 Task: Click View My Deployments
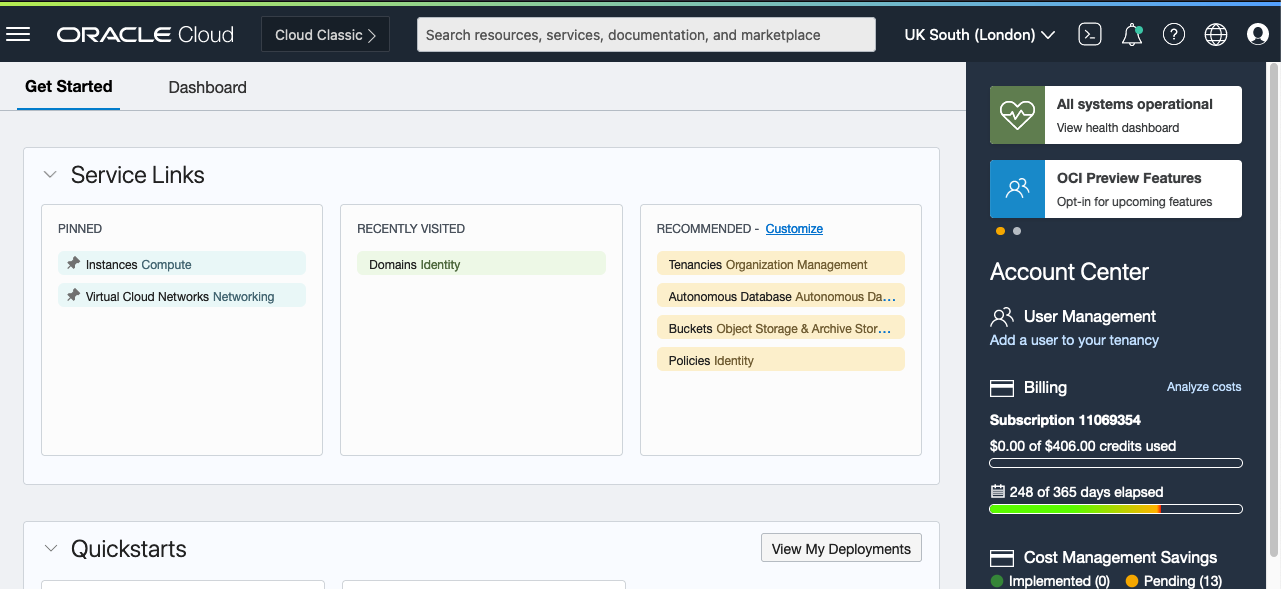click(x=840, y=548)
